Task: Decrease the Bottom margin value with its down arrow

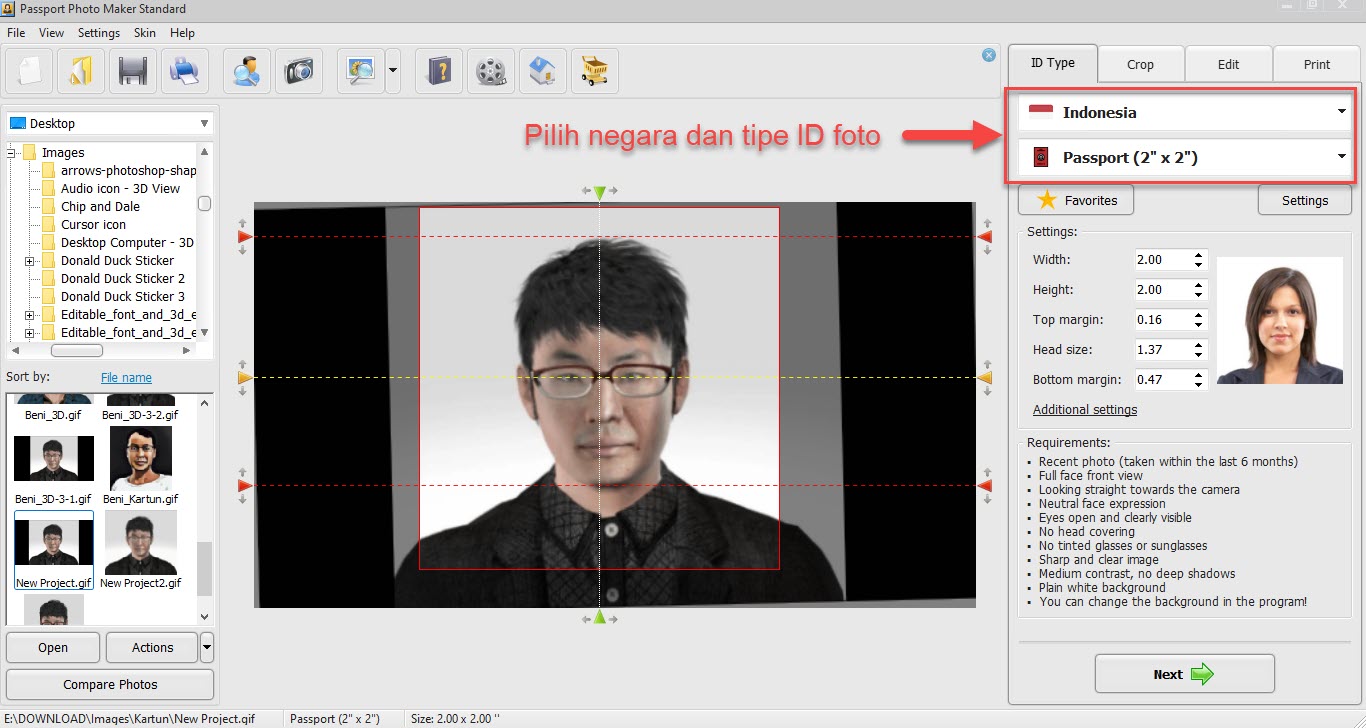Action: [x=1199, y=385]
